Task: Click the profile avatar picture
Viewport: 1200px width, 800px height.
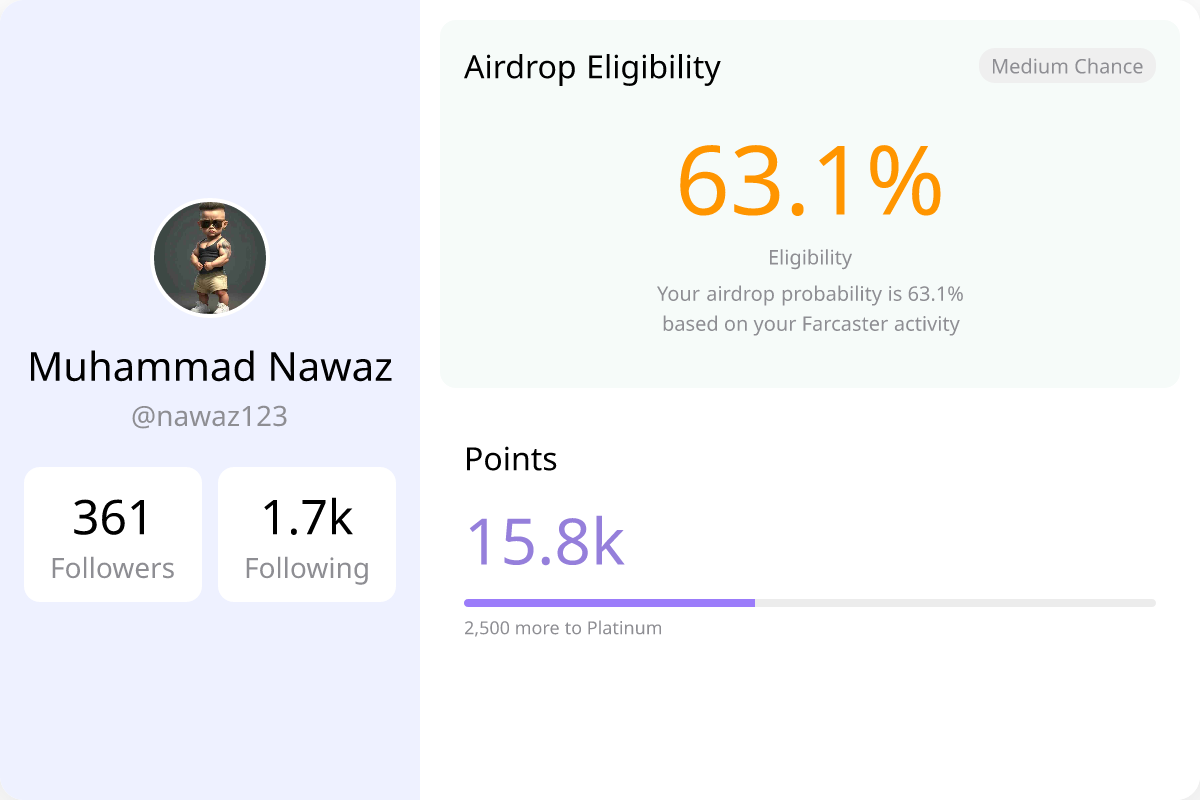Action: (x=210, y=257)
